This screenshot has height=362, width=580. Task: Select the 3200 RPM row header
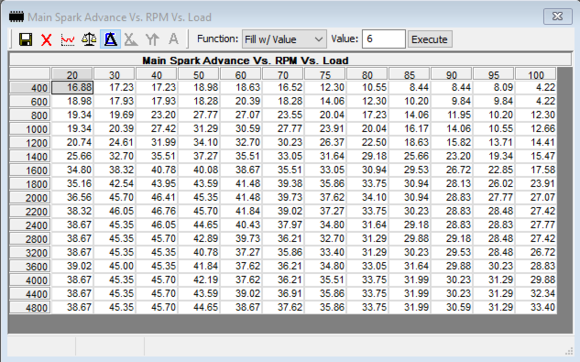pos(30,253)
